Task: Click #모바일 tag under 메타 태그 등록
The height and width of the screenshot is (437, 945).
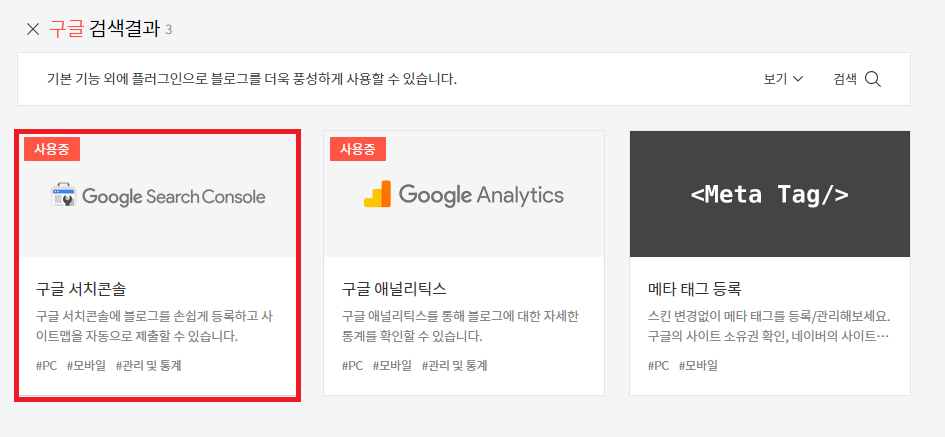Action: point(699,365)
